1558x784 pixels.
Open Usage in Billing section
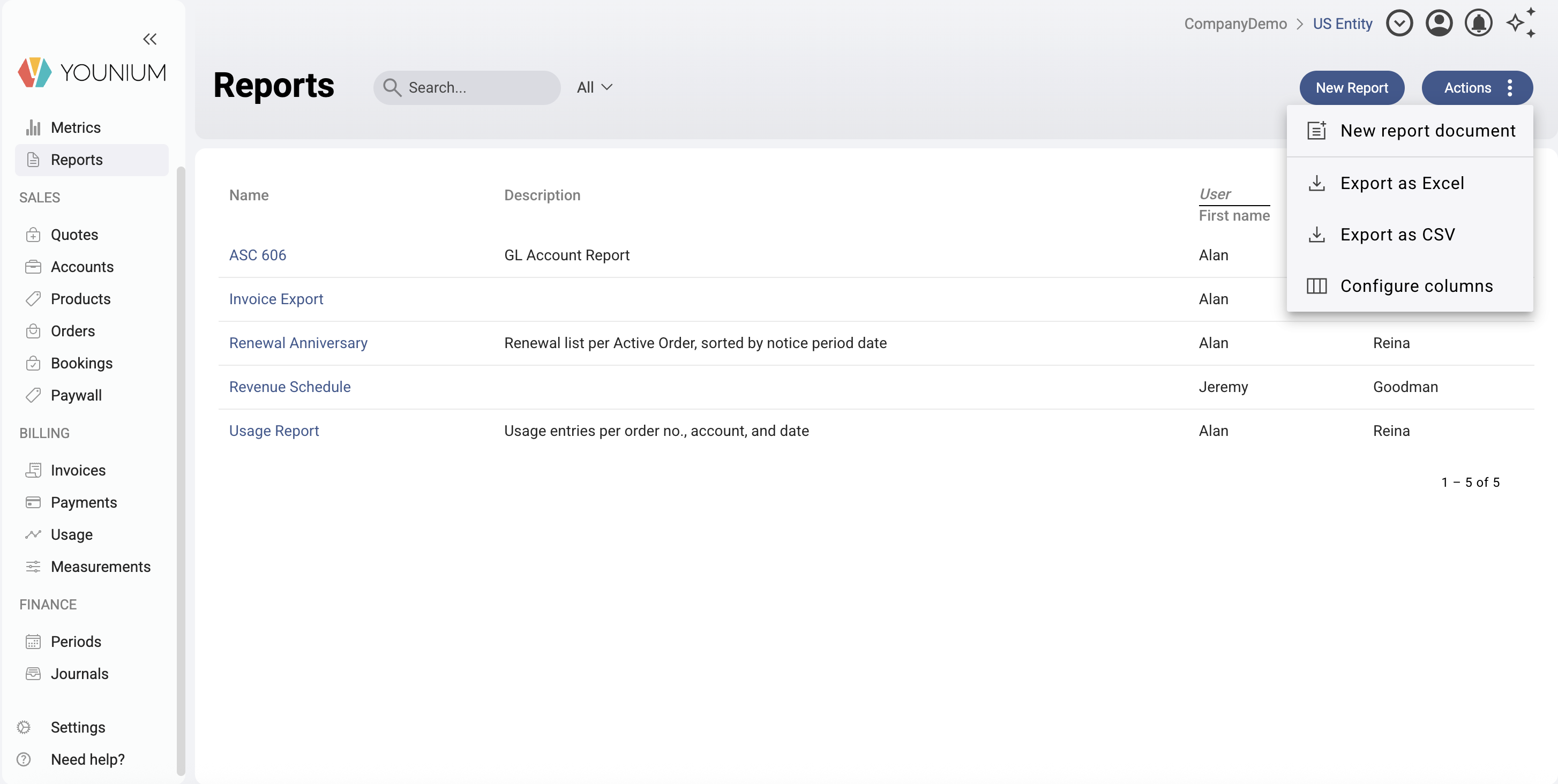click(71, 534)
